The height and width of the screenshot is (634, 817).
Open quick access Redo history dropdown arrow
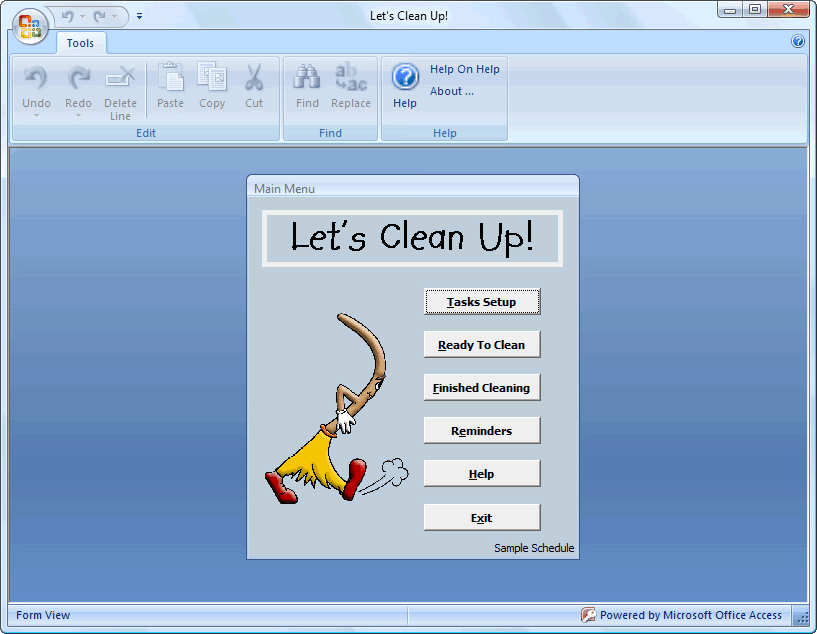114,17
